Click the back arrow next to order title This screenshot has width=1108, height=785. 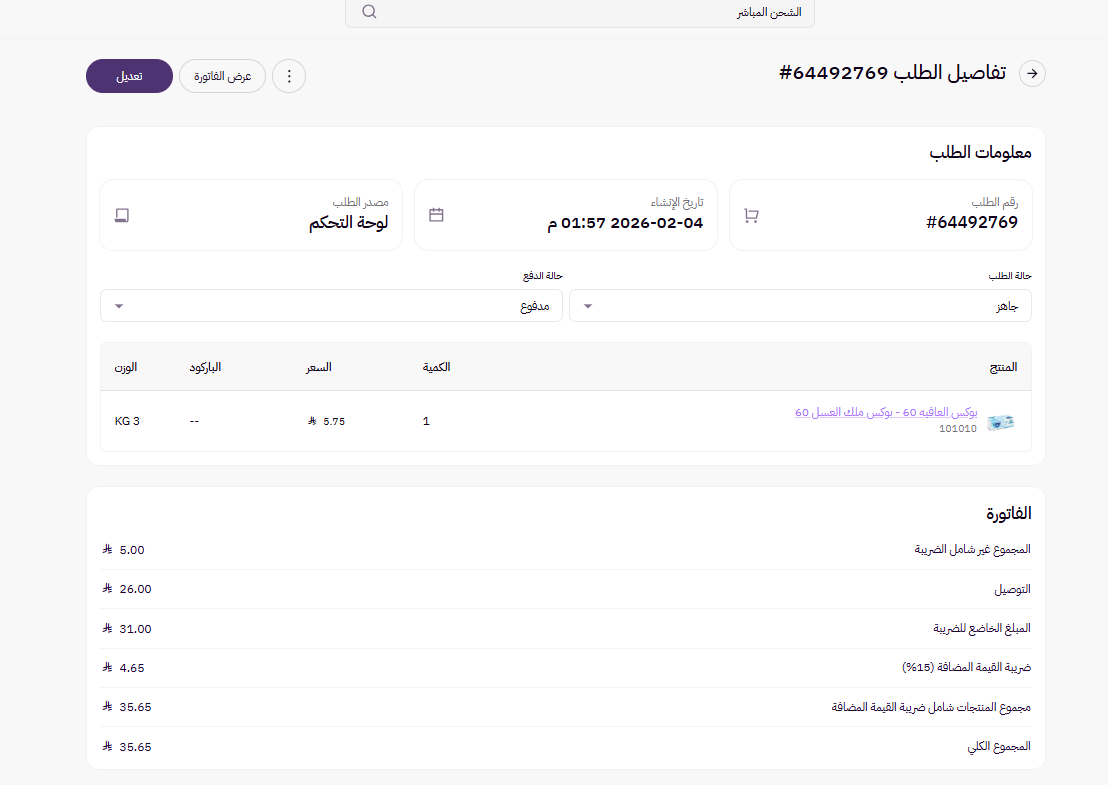1032,73
